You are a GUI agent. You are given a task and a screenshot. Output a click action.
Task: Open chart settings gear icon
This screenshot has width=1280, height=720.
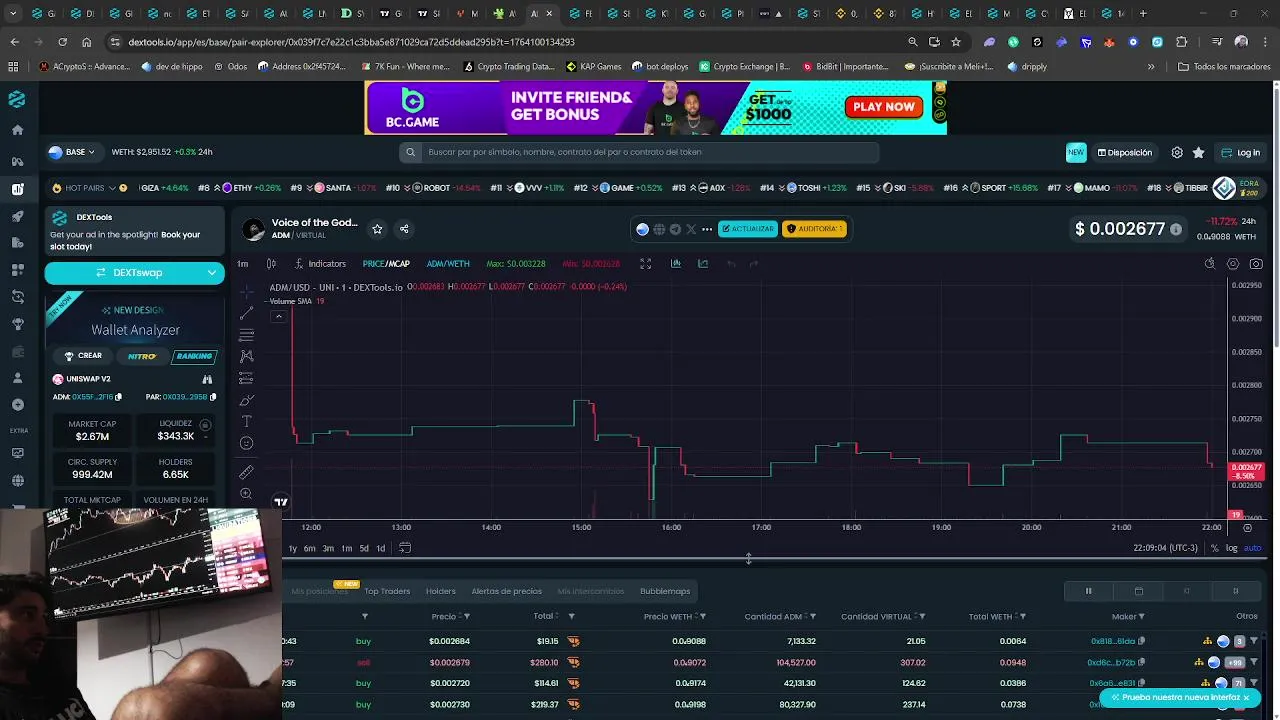point(1233,264)
